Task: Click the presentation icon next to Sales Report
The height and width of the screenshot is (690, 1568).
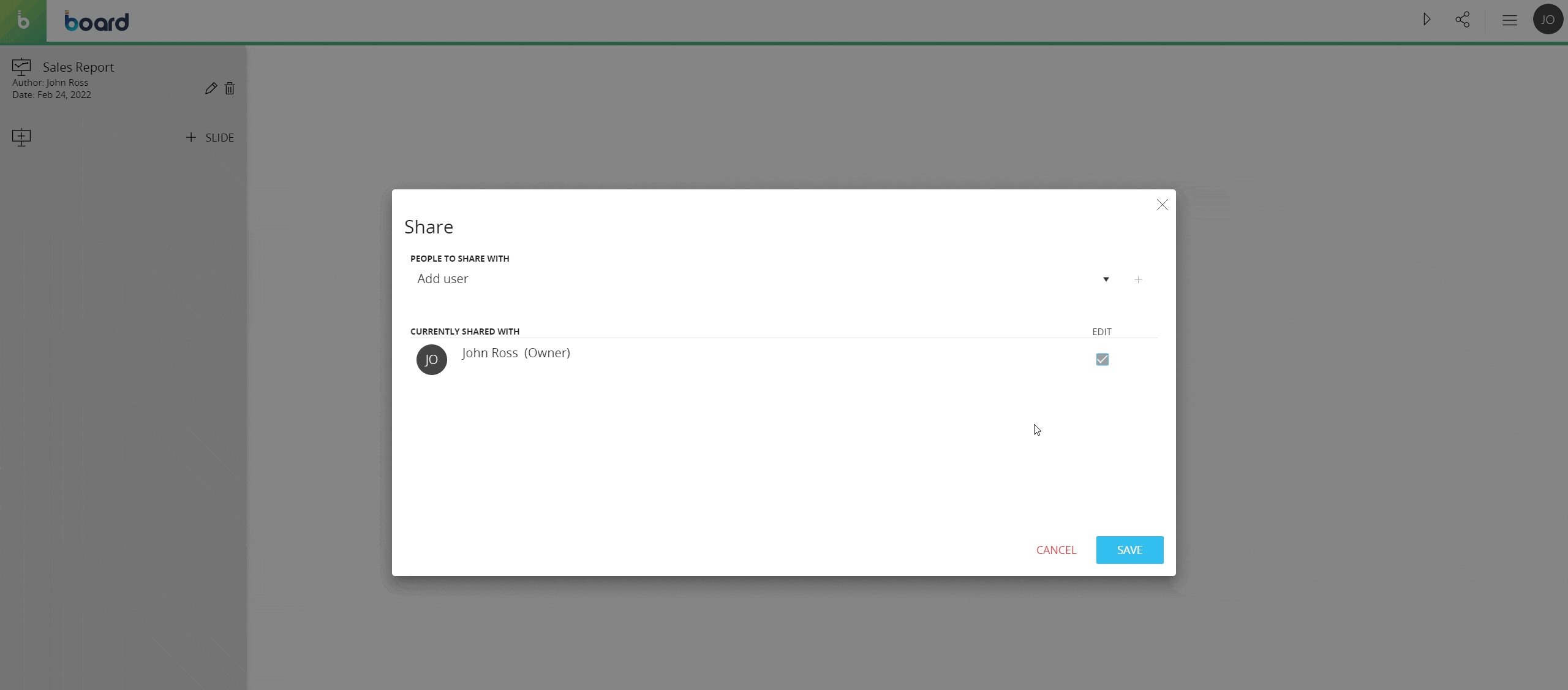Action: pos(21,67)
